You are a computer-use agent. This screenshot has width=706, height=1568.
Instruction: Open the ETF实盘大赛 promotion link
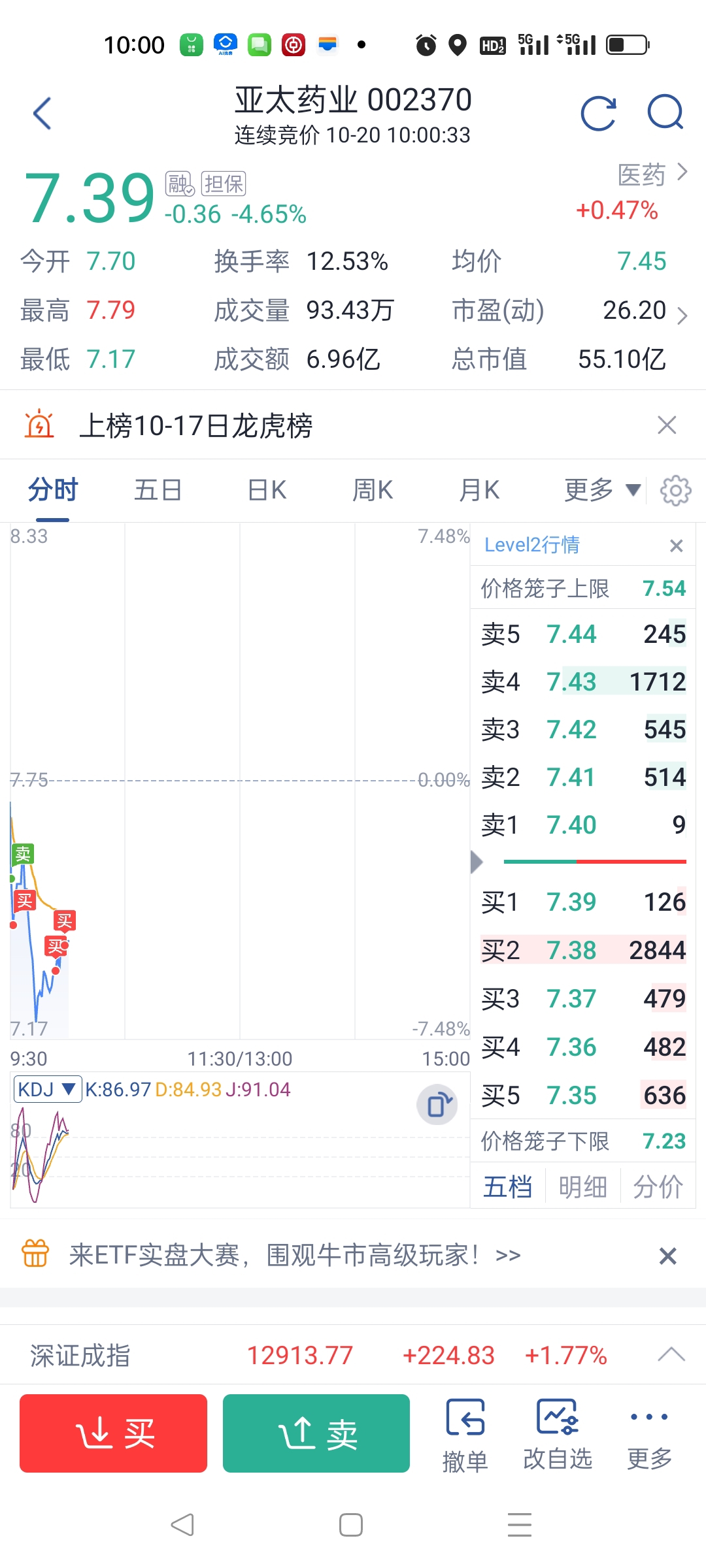pyautogui.click(x=295, y=1255)
